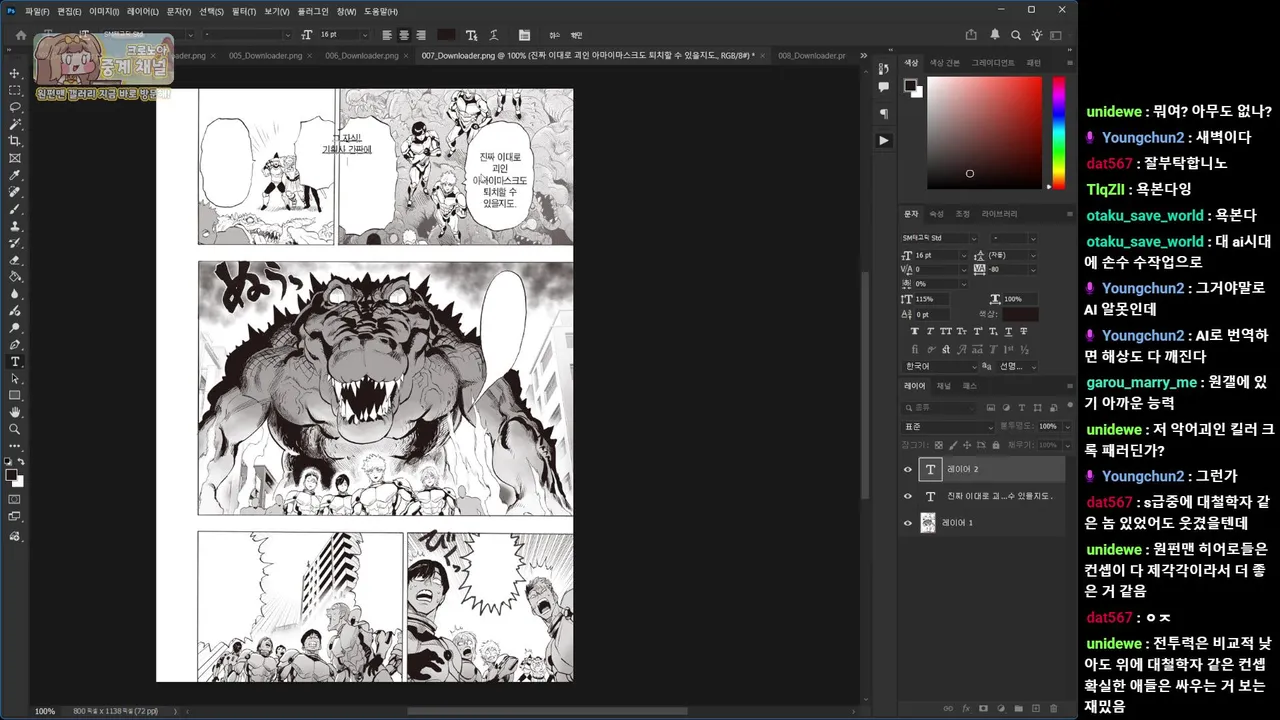The image size is (1280, 720).
Task: Open the search icon at top right
Action: (1016, 35)
